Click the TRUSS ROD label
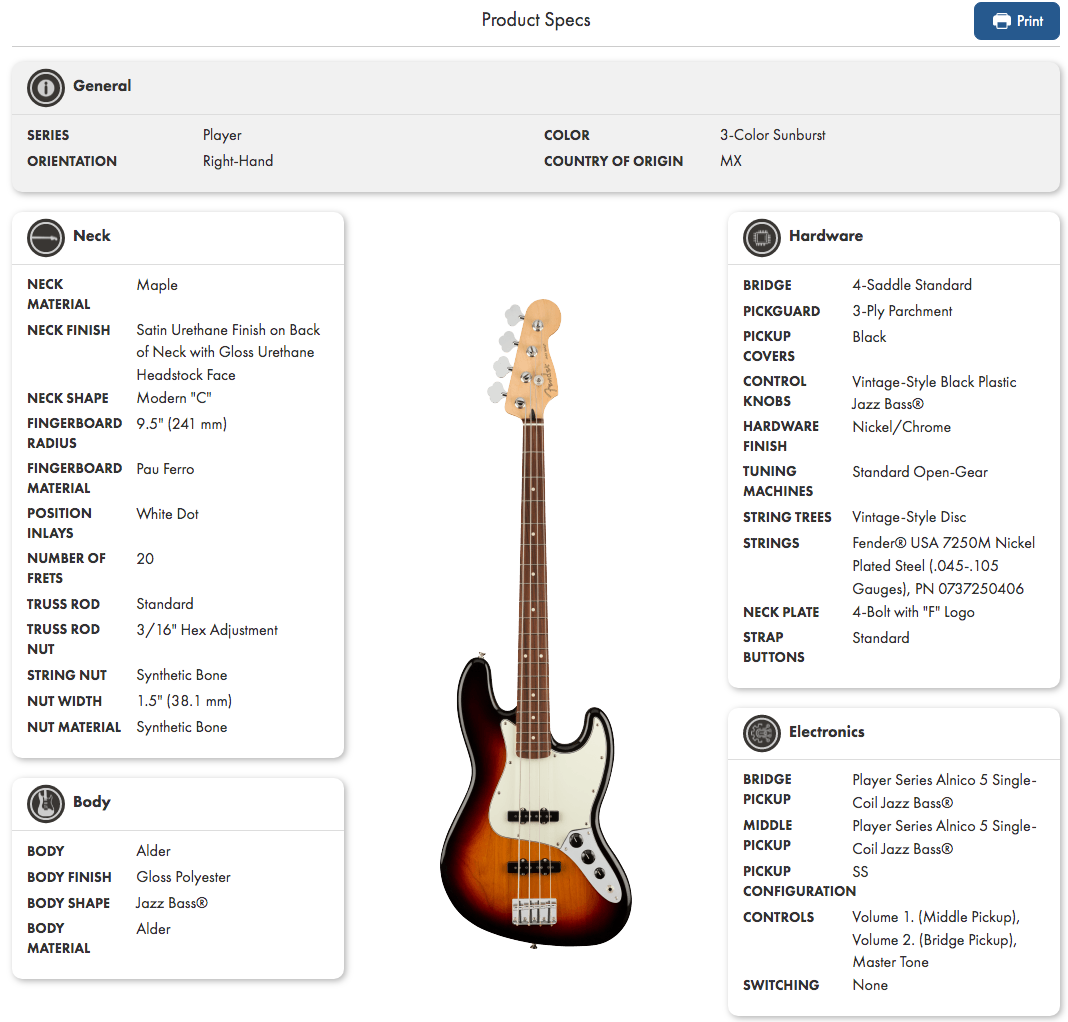 coord(63,604)
